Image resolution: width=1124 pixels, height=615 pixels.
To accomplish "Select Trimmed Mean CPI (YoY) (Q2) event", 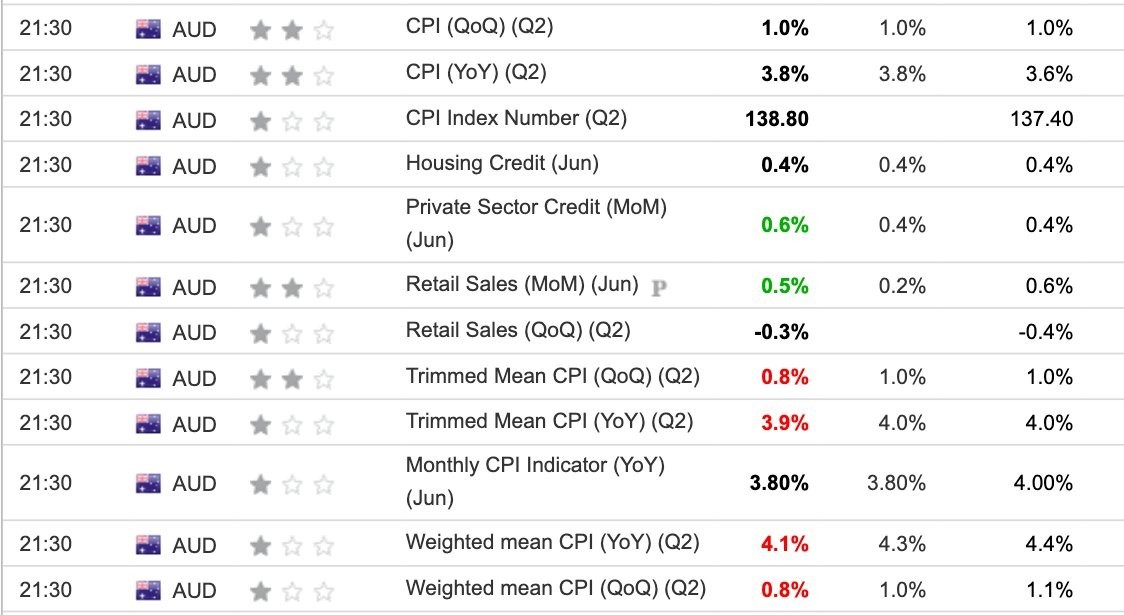I will coord(549,421).
